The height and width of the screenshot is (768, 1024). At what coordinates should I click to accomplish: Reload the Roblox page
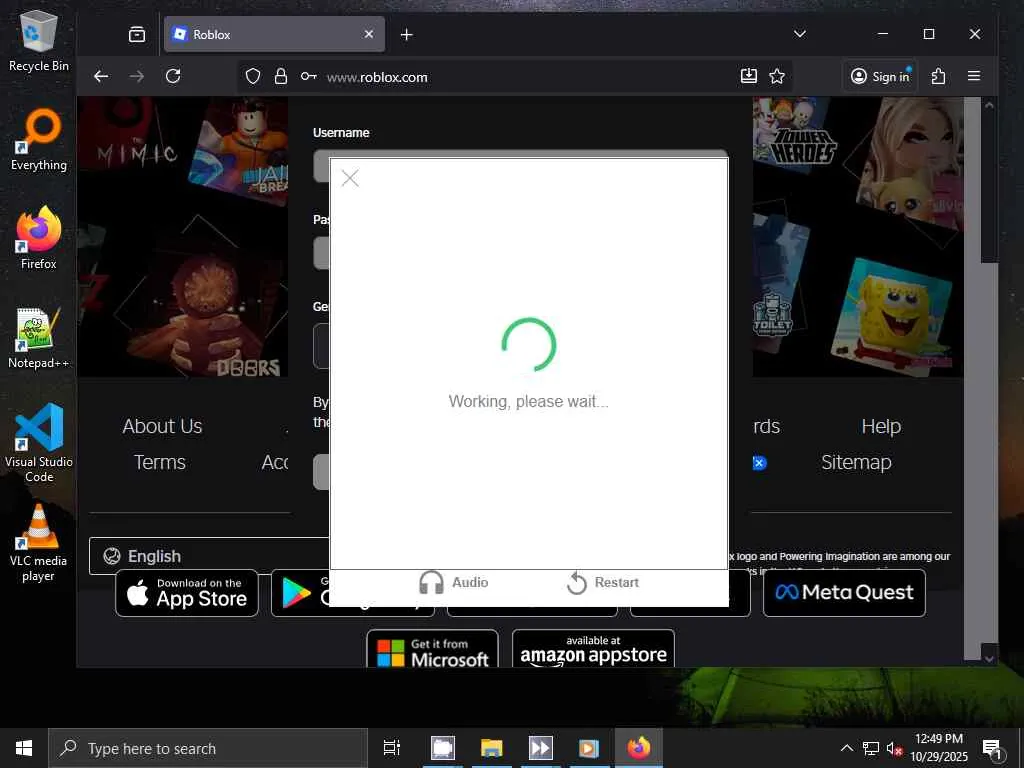pos(173,76)
